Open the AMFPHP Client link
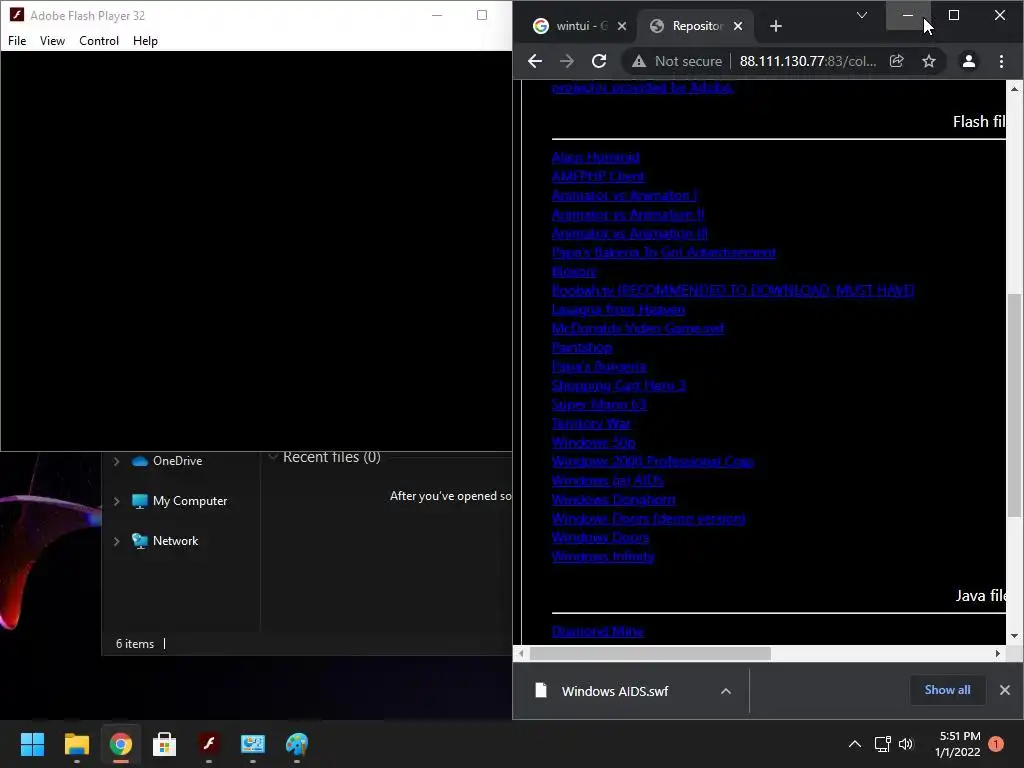Image resolution: width=1024 pixels, height=768 pixels. (x=598, y=176)
